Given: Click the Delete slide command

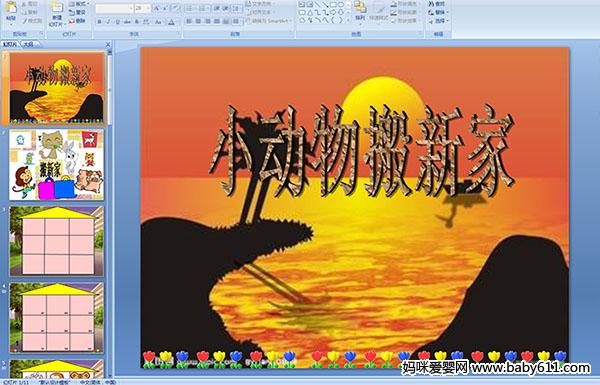Looking at the screenshot, I should [x=77, y=21].
